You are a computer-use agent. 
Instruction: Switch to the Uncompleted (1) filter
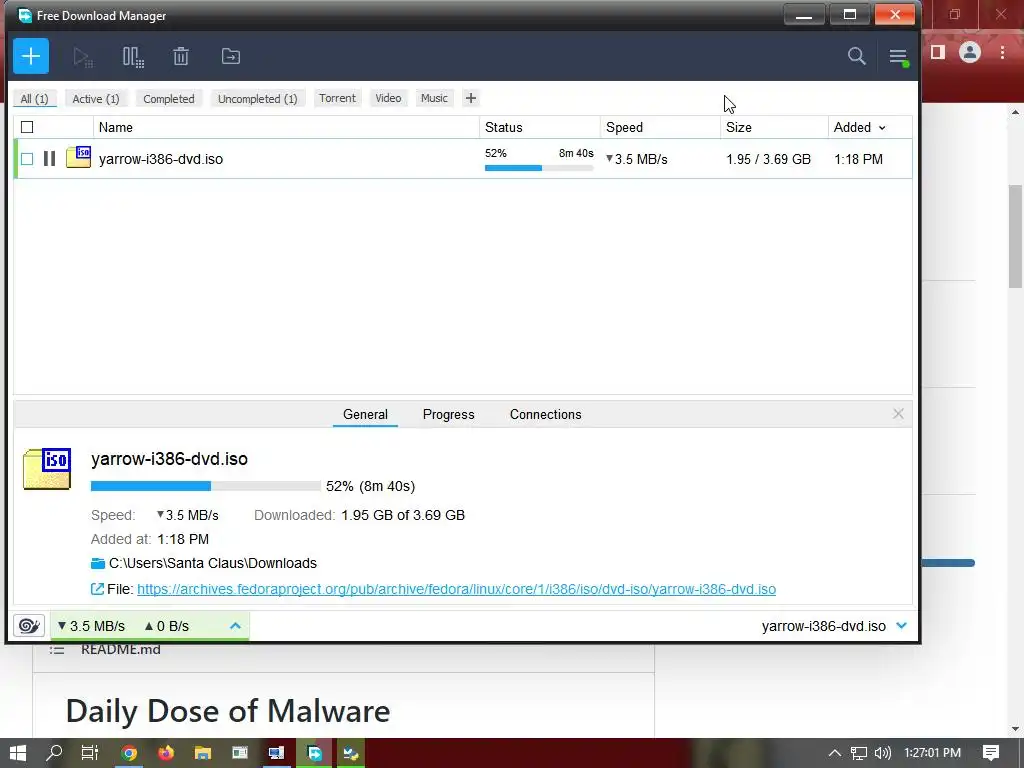257,99
